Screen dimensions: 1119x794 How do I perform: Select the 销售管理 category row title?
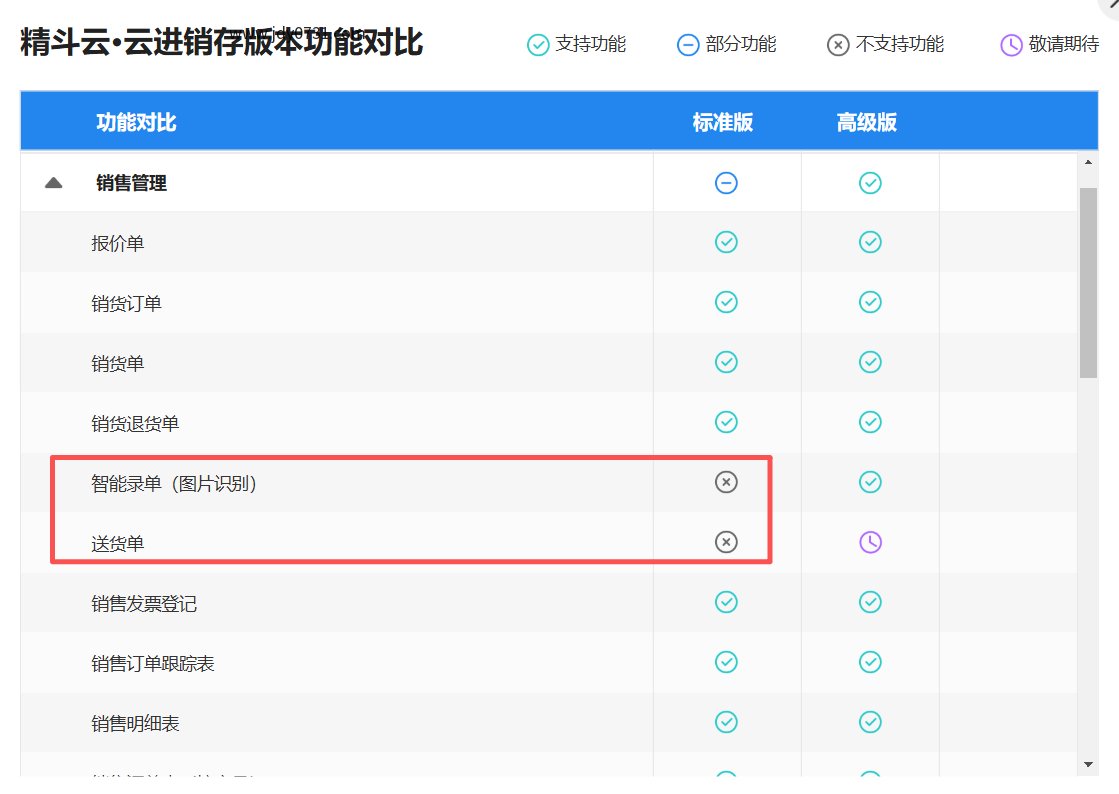131,183
